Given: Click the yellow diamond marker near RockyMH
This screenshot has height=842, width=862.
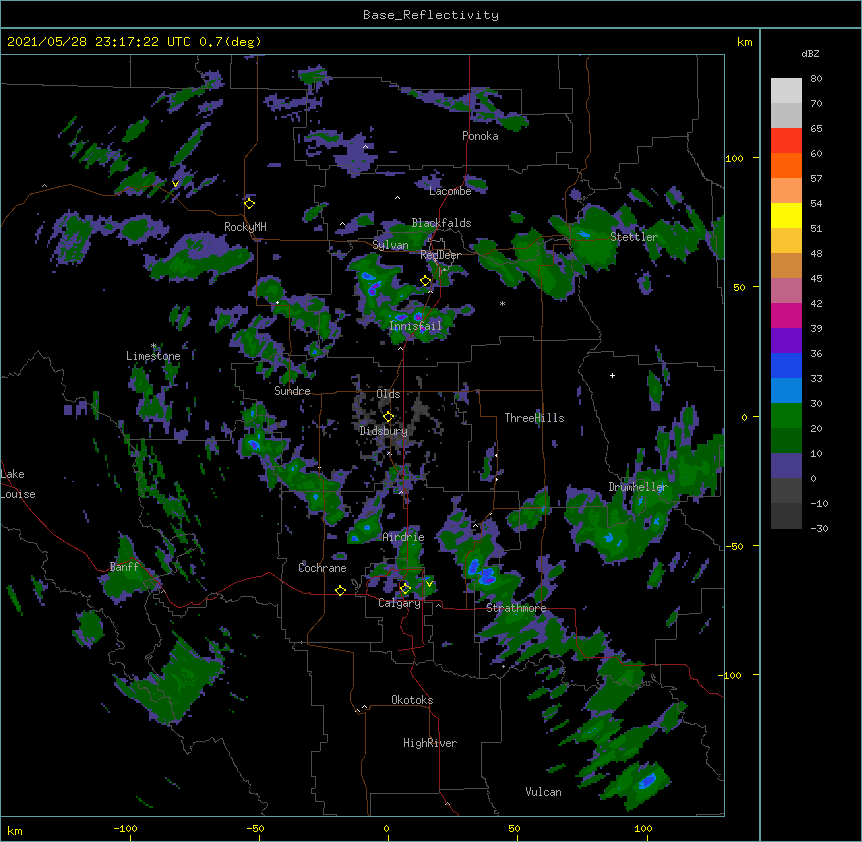Looking at the screenshot, I should (x=249, y=203).
